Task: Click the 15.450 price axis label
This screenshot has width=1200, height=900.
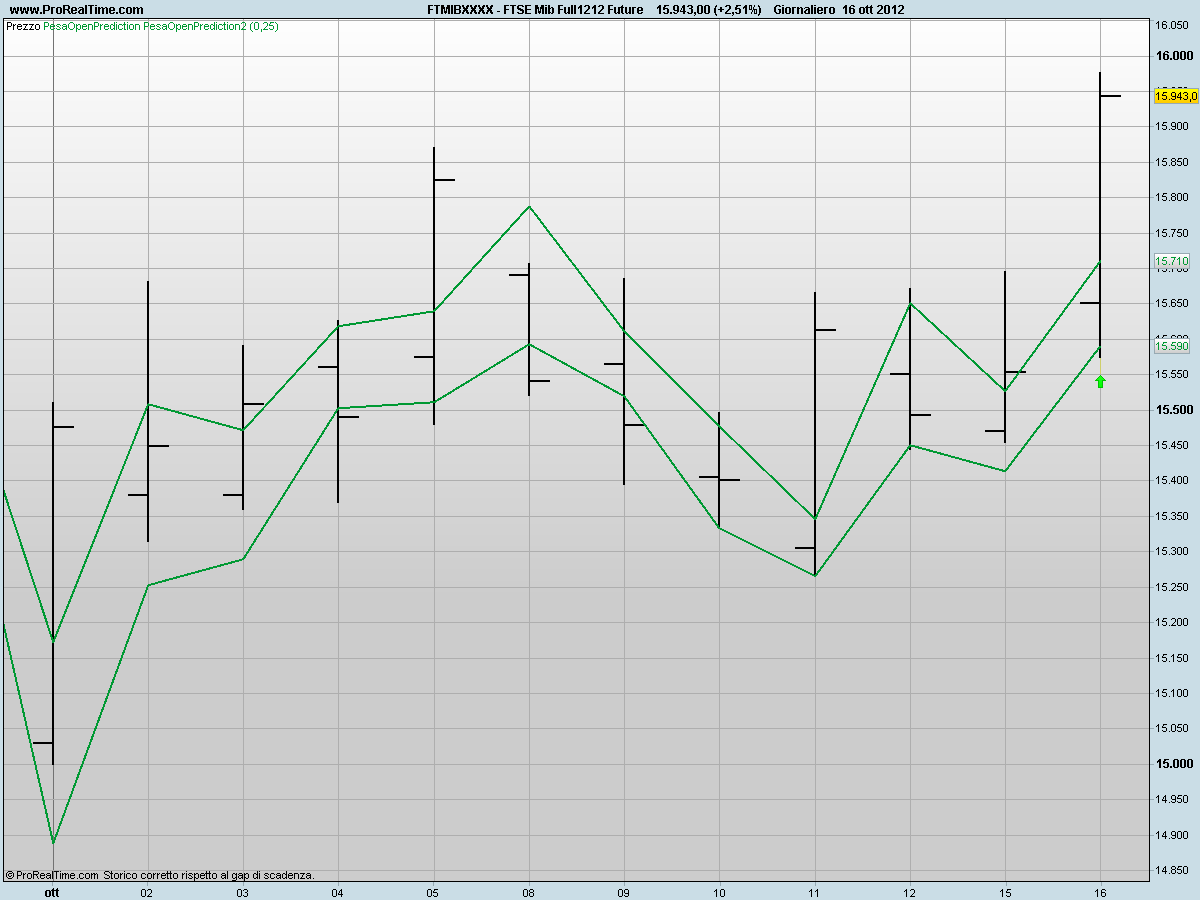Action: (1171, 445)
